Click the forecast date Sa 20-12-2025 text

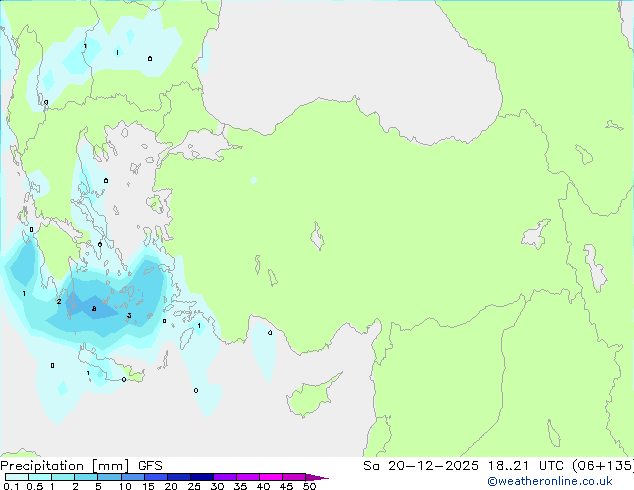tap(421, 466)
